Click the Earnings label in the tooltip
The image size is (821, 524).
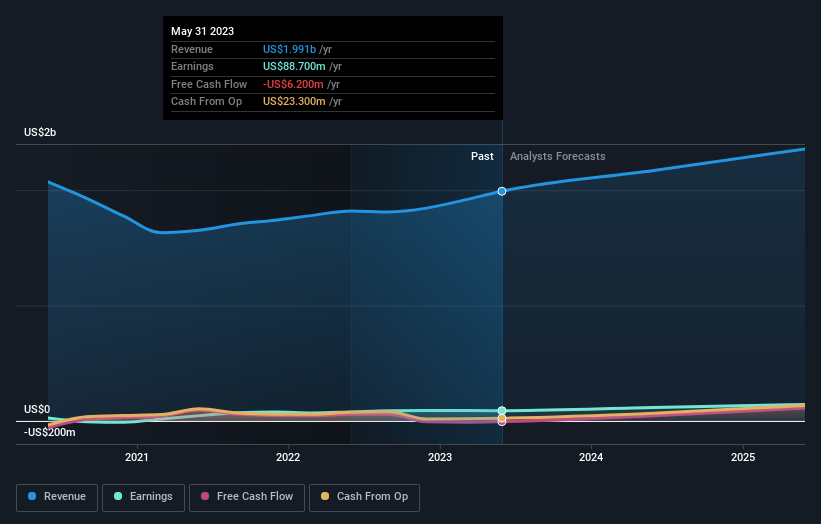click(192, 66)
